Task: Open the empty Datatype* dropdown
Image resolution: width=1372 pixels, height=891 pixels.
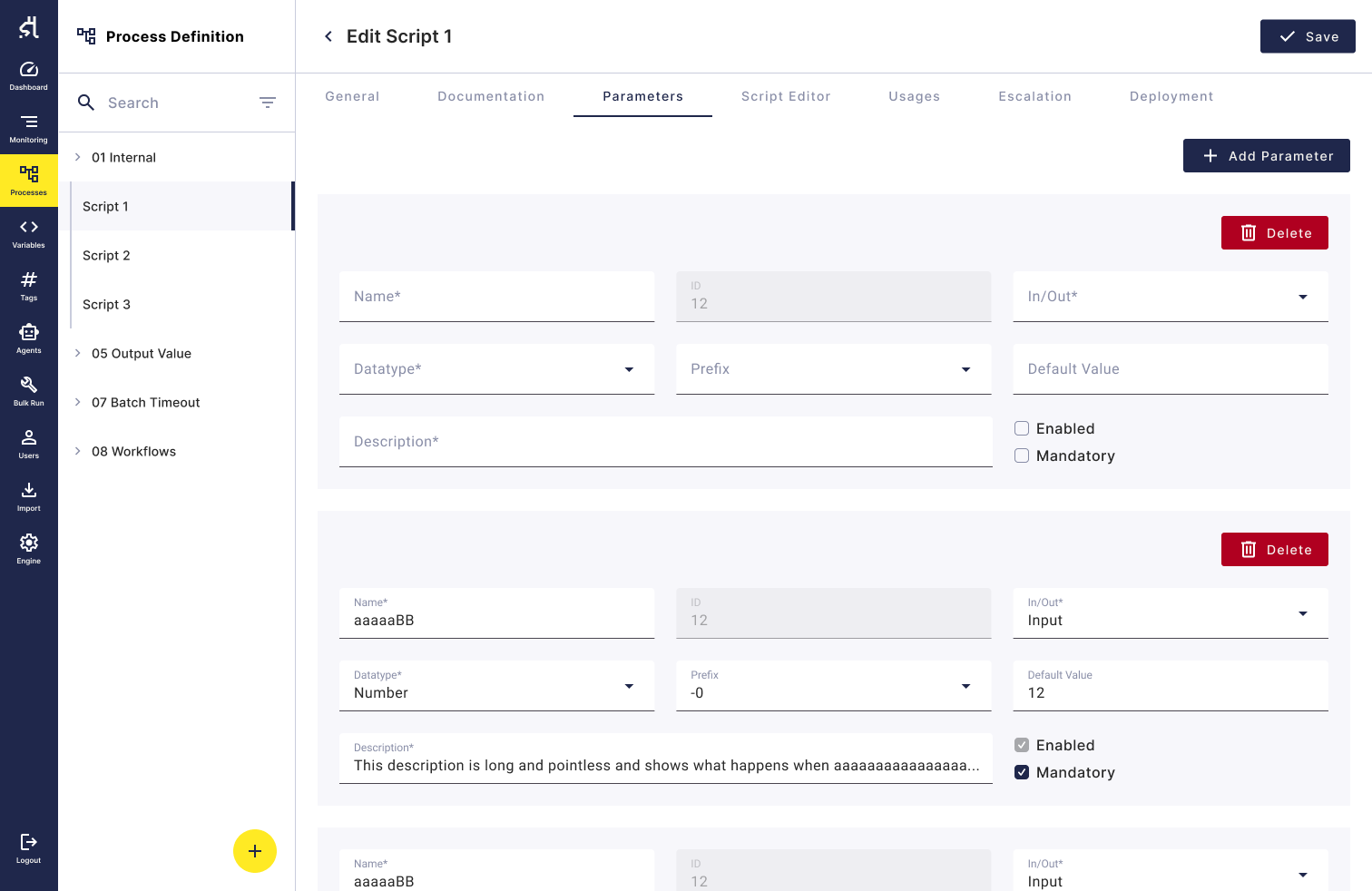Action: (x=496, y=369)
